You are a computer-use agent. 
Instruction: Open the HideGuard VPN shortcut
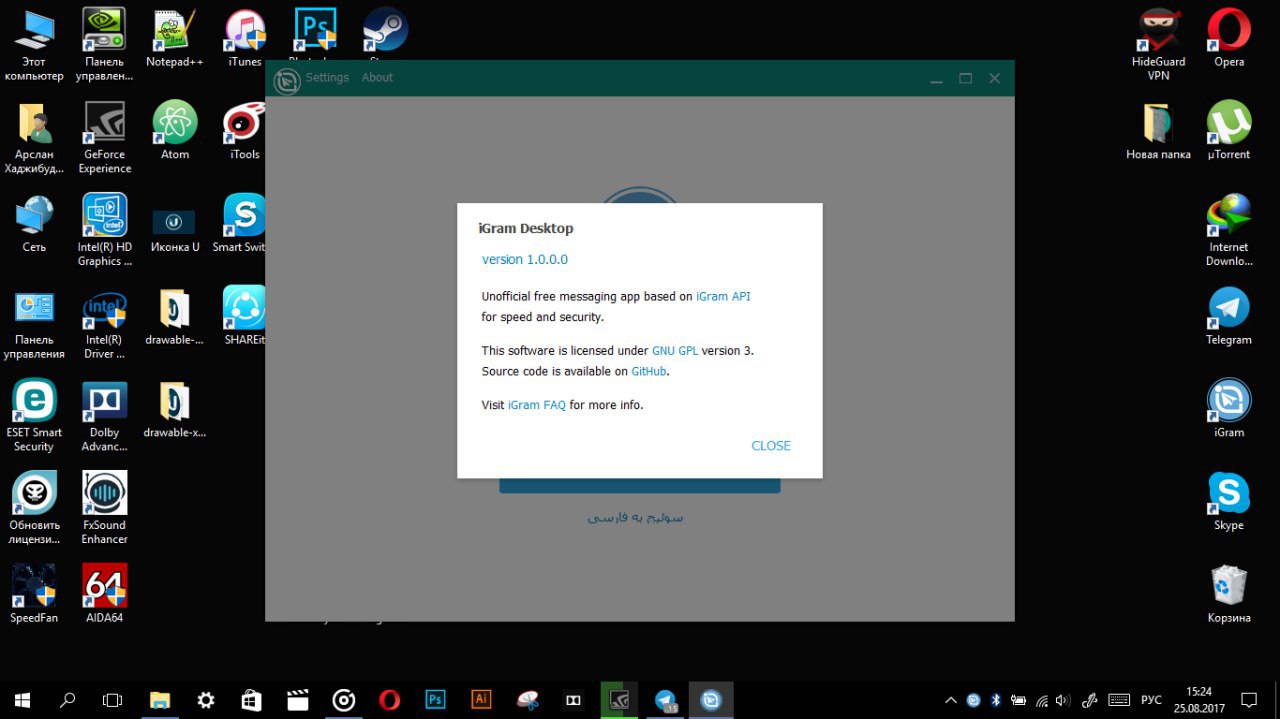click(x=1158, y=45)
